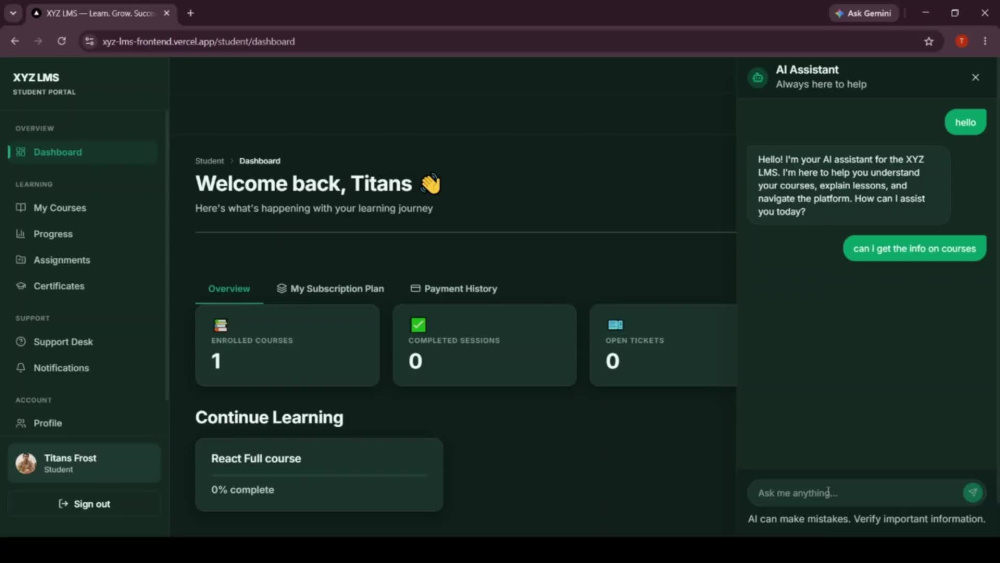The image size is (1000, 563).
Task: Click the Progress bar chart icon
Action: (x=21, y=234)
